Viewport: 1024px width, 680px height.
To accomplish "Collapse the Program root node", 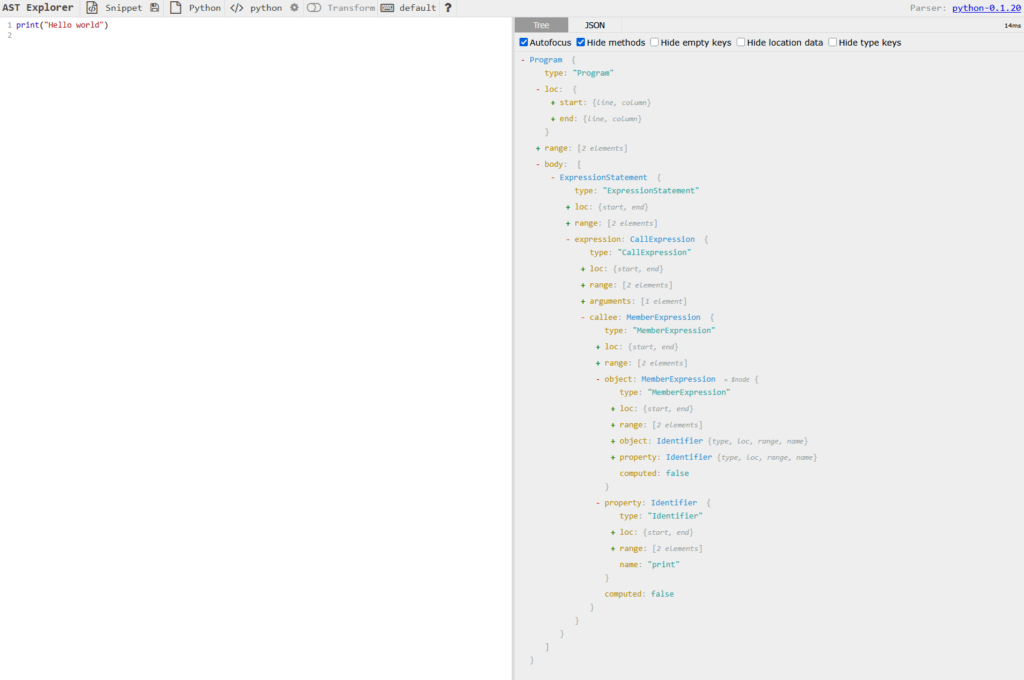I will point(523,60).
